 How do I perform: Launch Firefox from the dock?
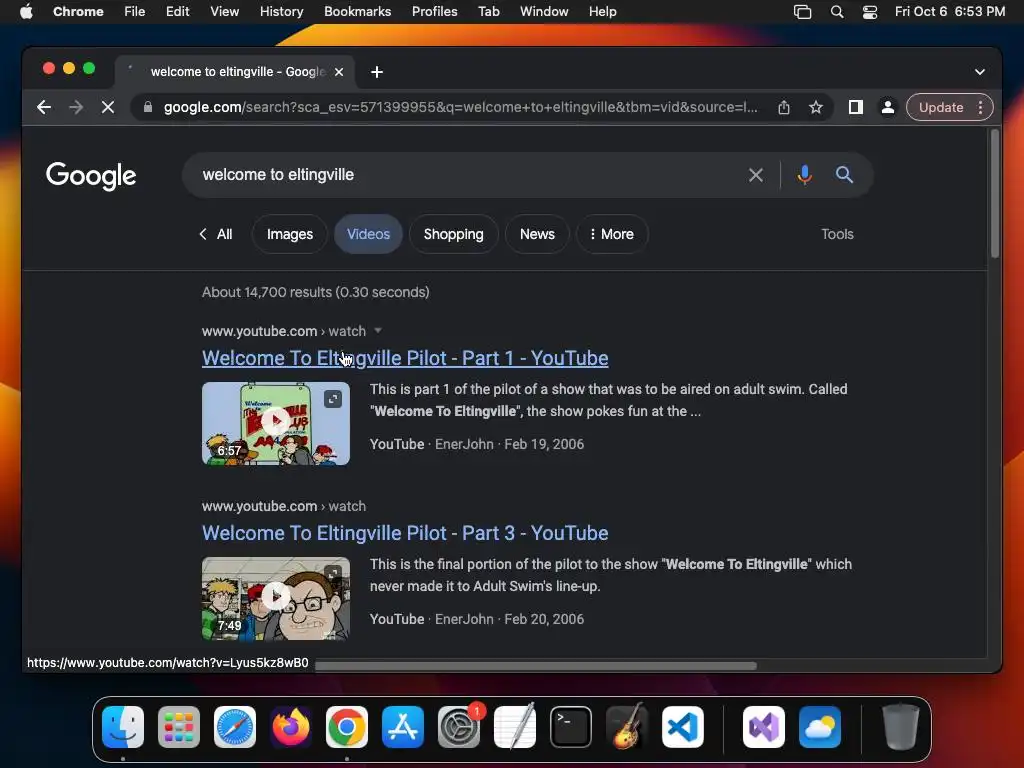click(x=291, y=727)
